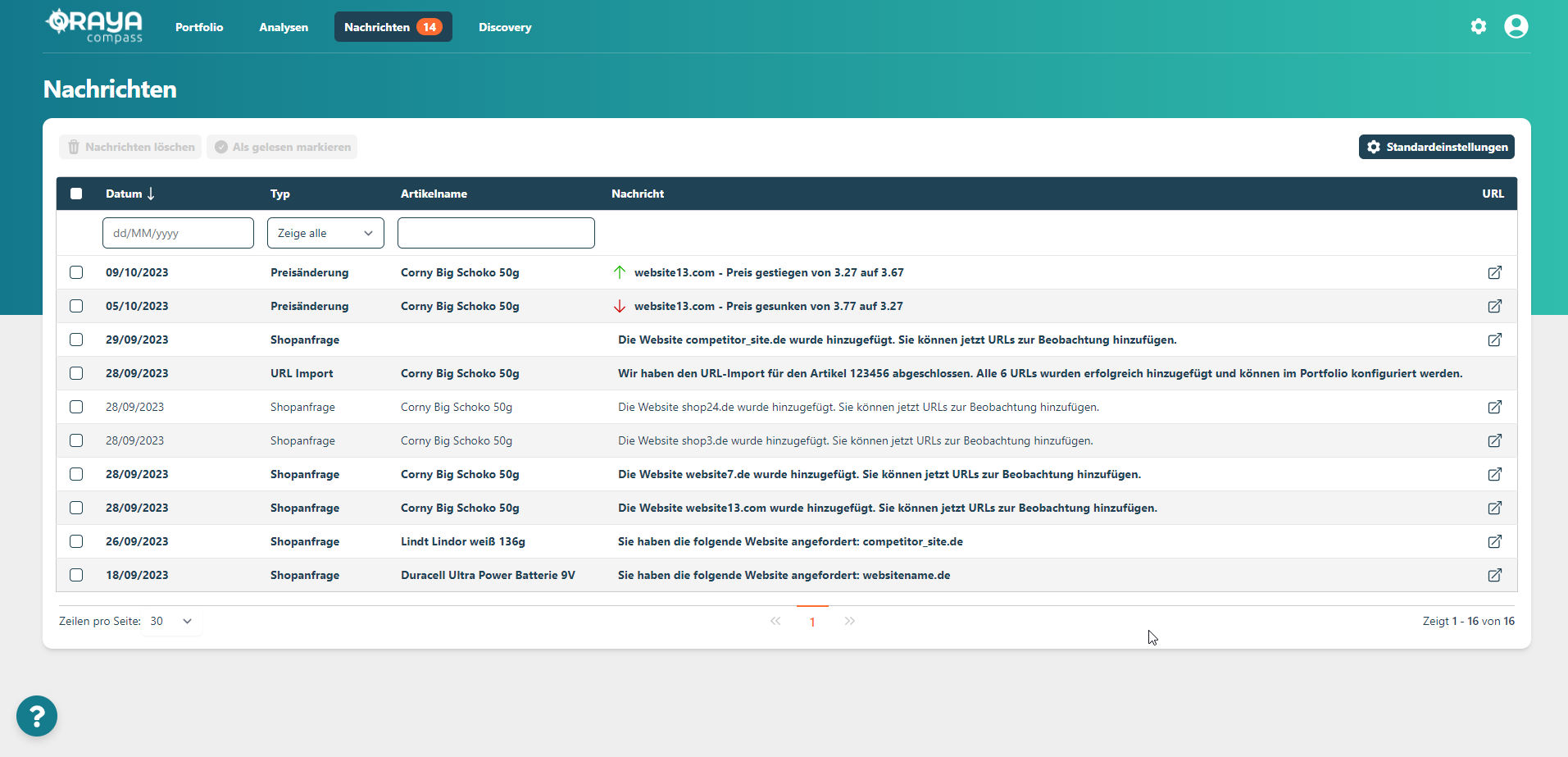Switch to the Discovery tab
Image resolution: width=1568 pixels, height=757 pixels.
[505, 27]
